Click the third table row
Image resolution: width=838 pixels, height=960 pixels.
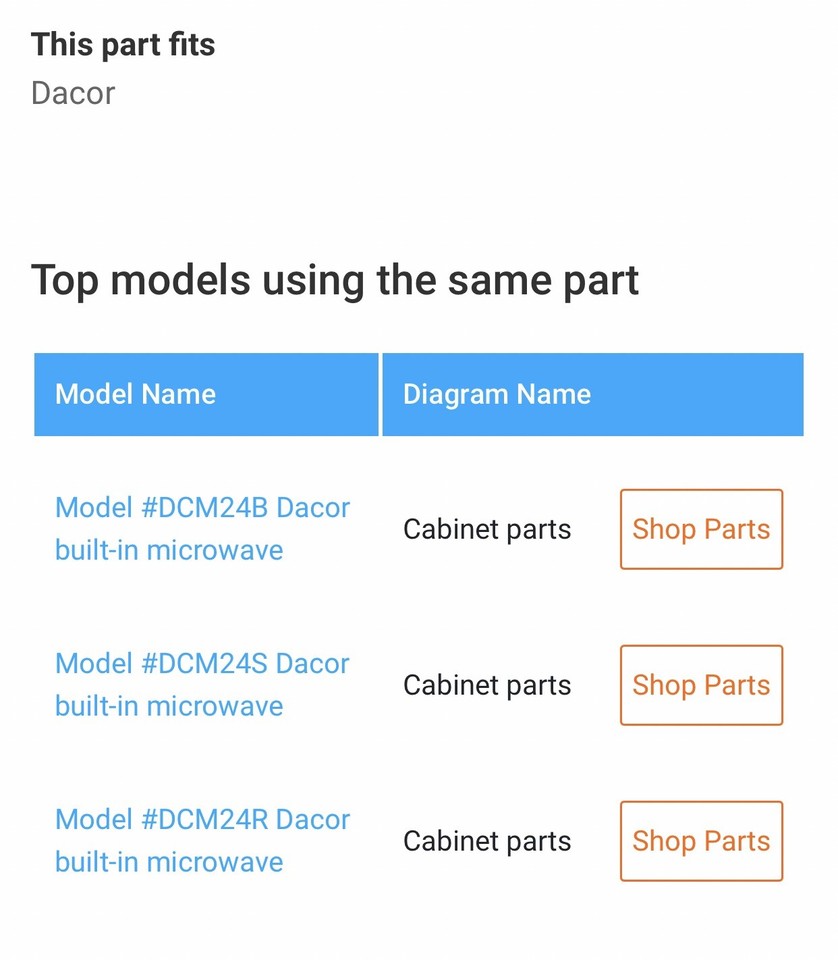click(x=419, y=841)
